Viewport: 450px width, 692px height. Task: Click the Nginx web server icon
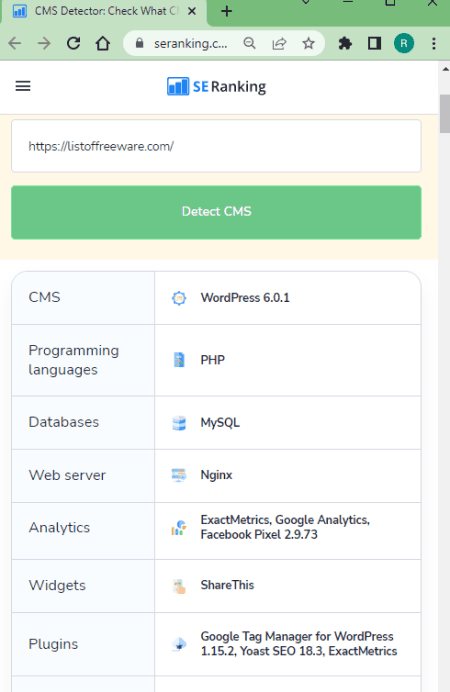coord(179,475)
